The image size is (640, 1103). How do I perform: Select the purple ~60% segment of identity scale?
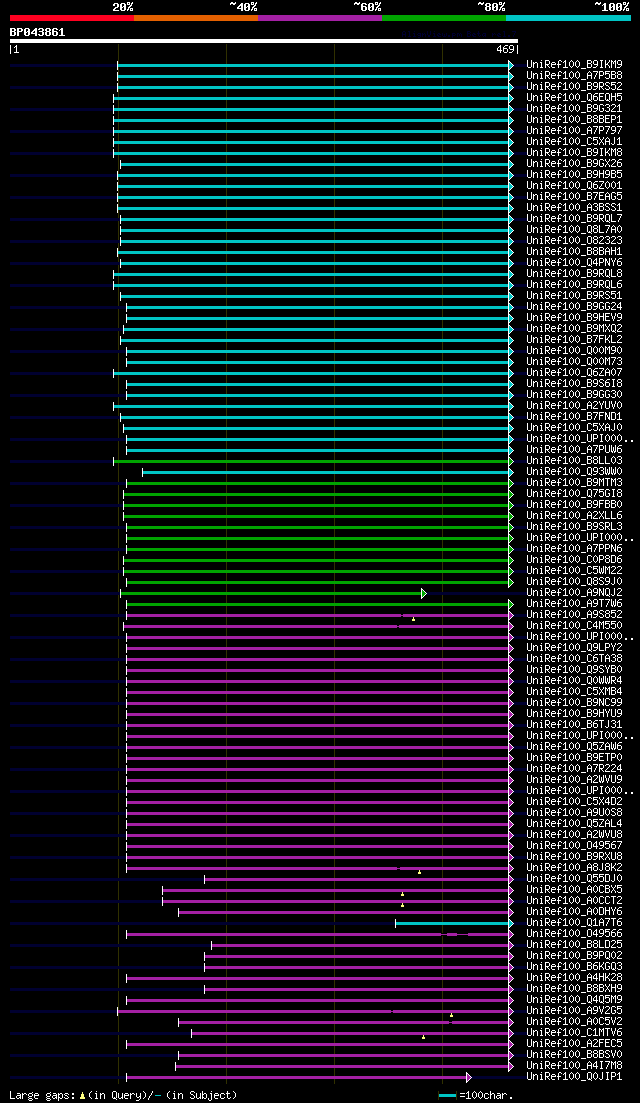pos(320,18)
